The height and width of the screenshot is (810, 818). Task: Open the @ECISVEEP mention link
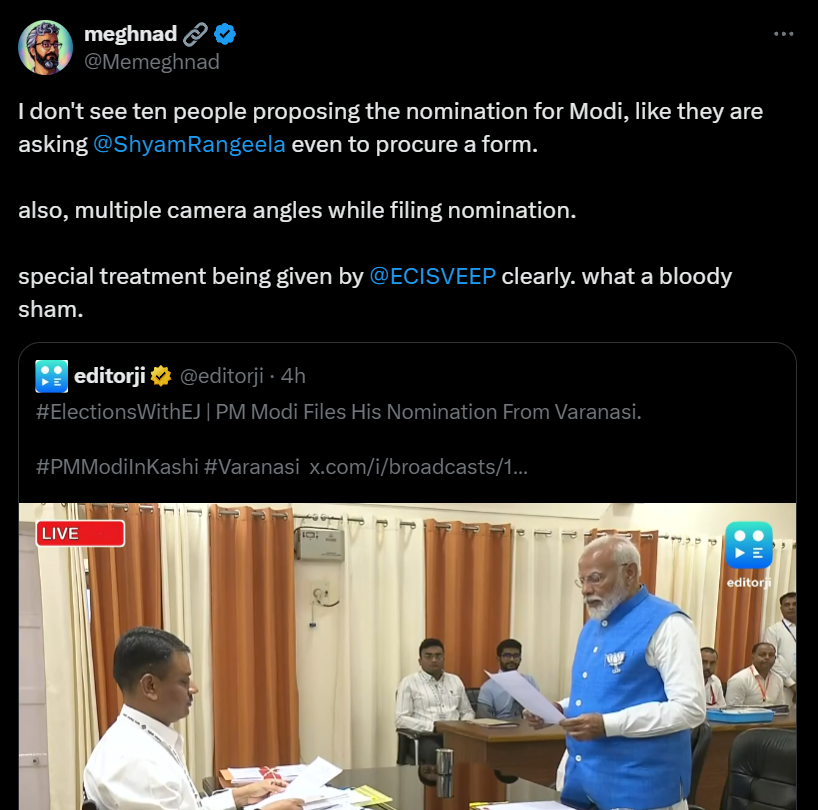432,276
